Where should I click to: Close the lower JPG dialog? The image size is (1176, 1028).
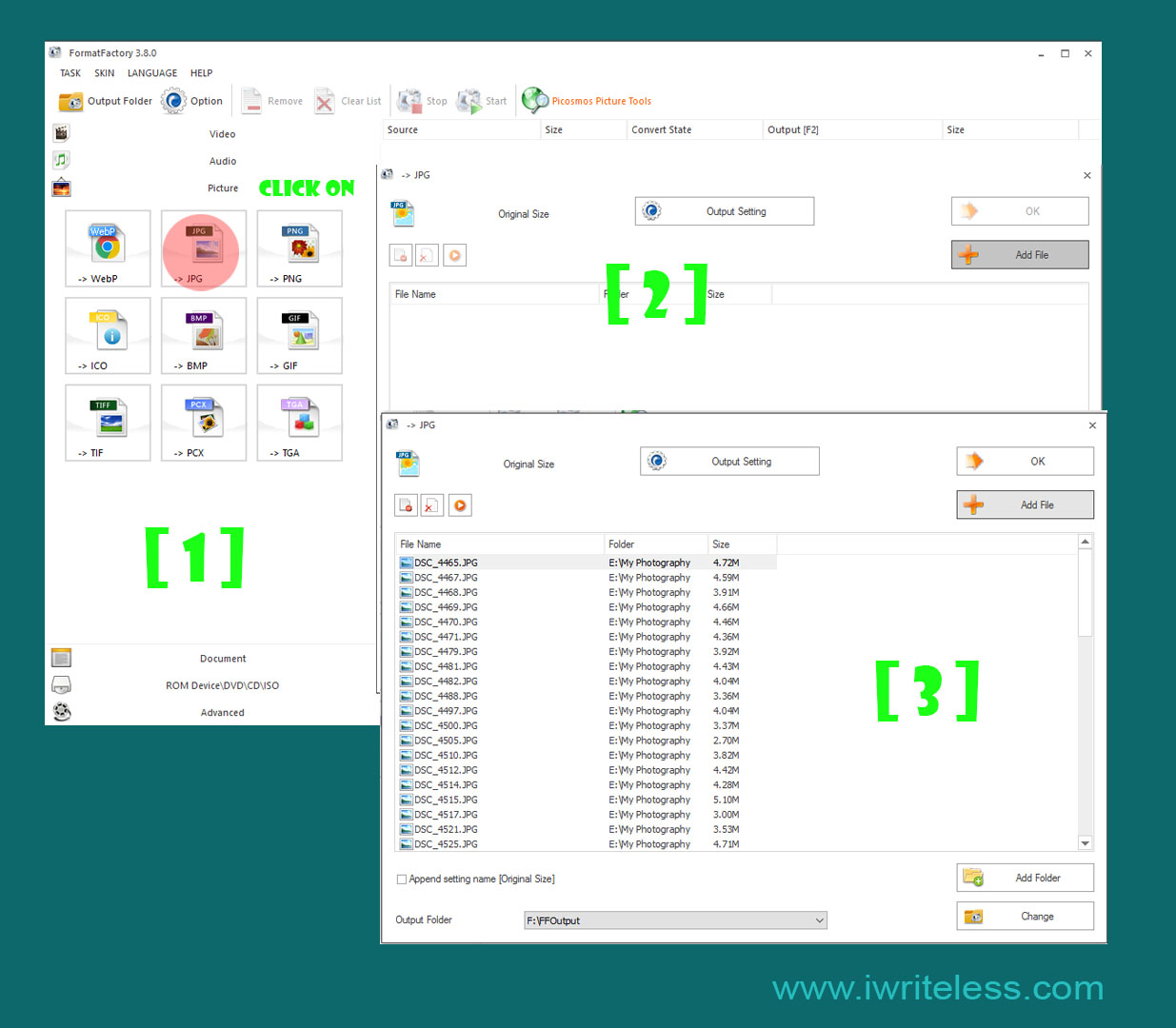1092,425
